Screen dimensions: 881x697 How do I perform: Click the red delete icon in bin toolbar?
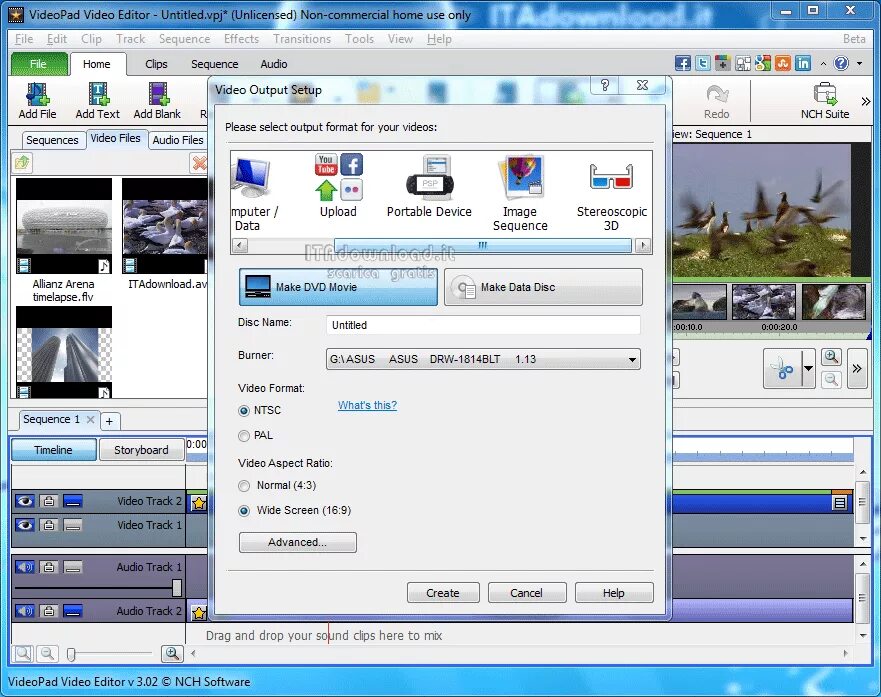coord(199,163)
